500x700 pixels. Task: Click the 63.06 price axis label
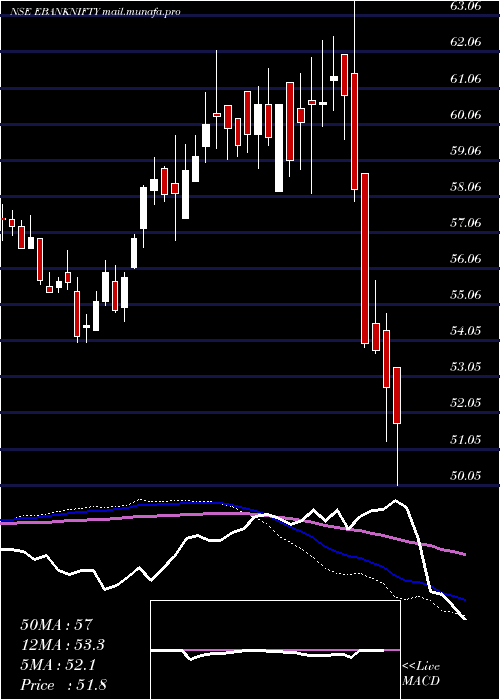(466, 6)
